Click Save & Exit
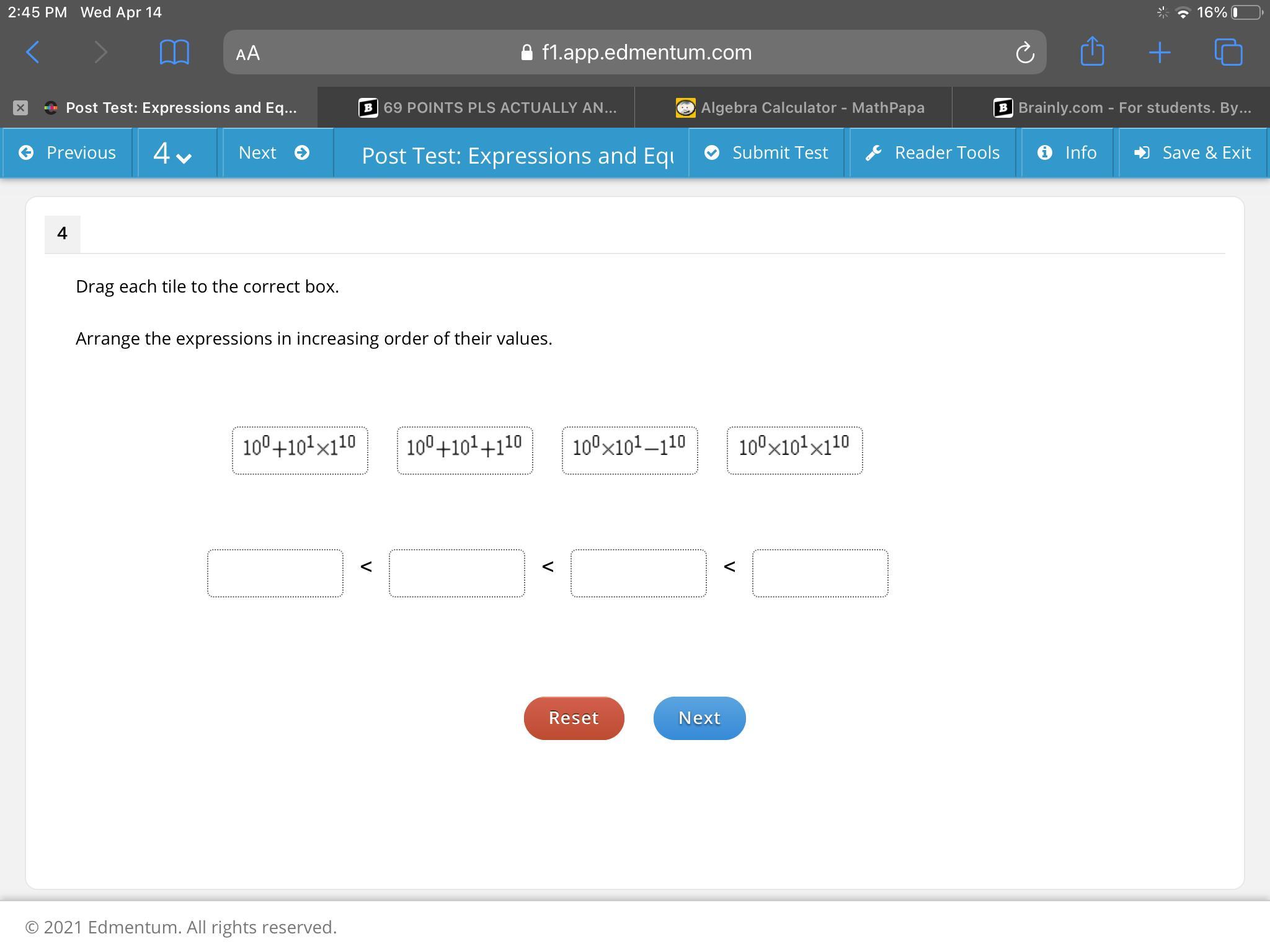This screenshot has width=1270, height=952. pos(1192,153)
